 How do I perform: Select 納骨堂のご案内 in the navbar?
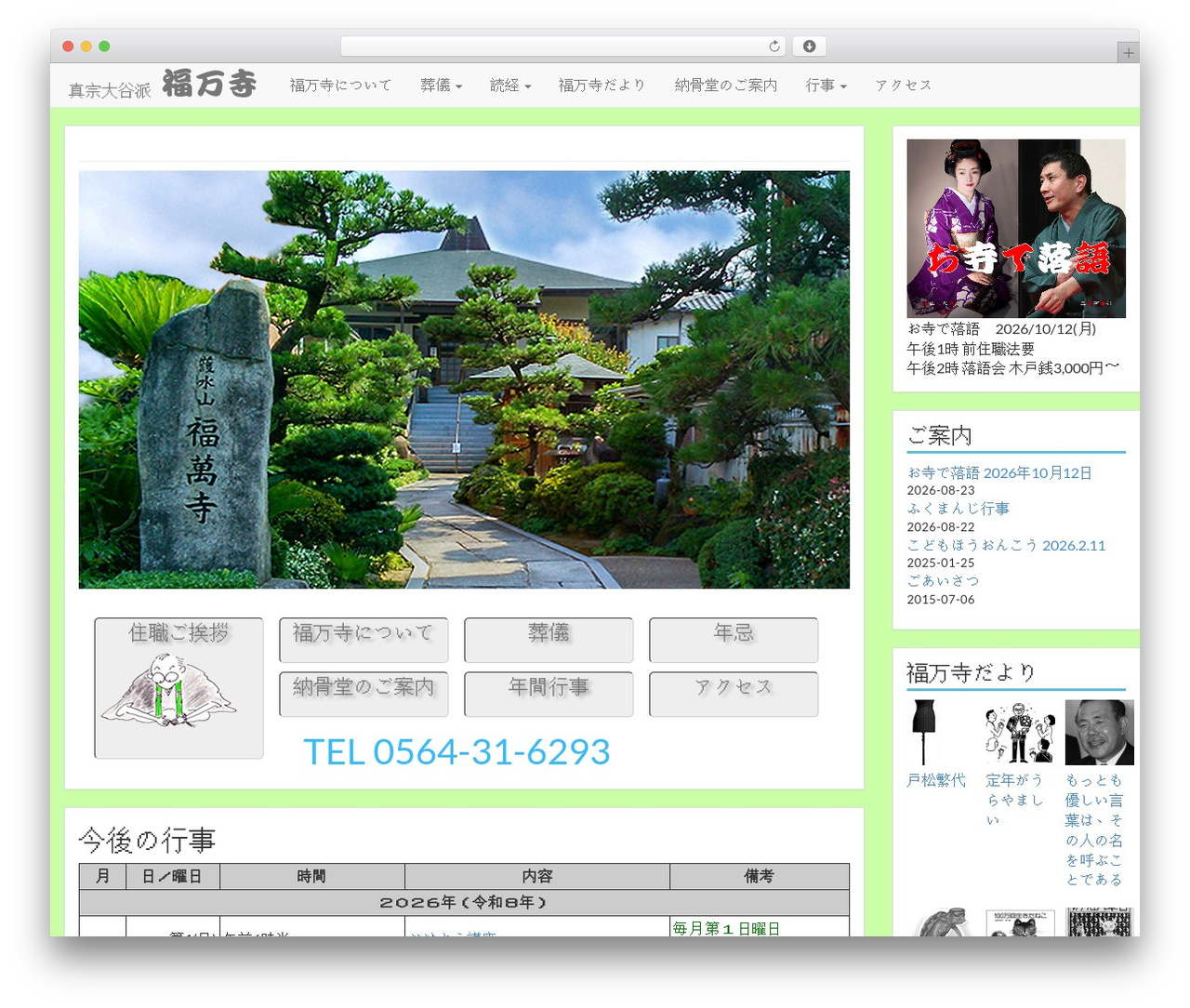pyautogui.click(x=726, y=86)
